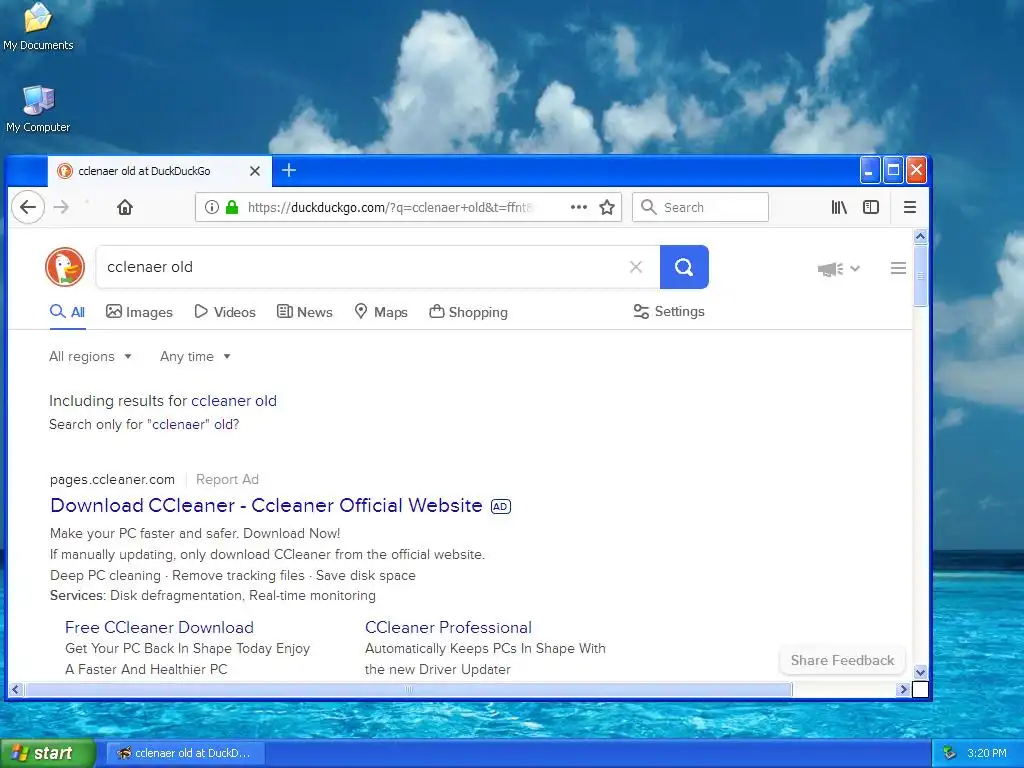Open the Firefox hamburger menu

pos(910,207)
